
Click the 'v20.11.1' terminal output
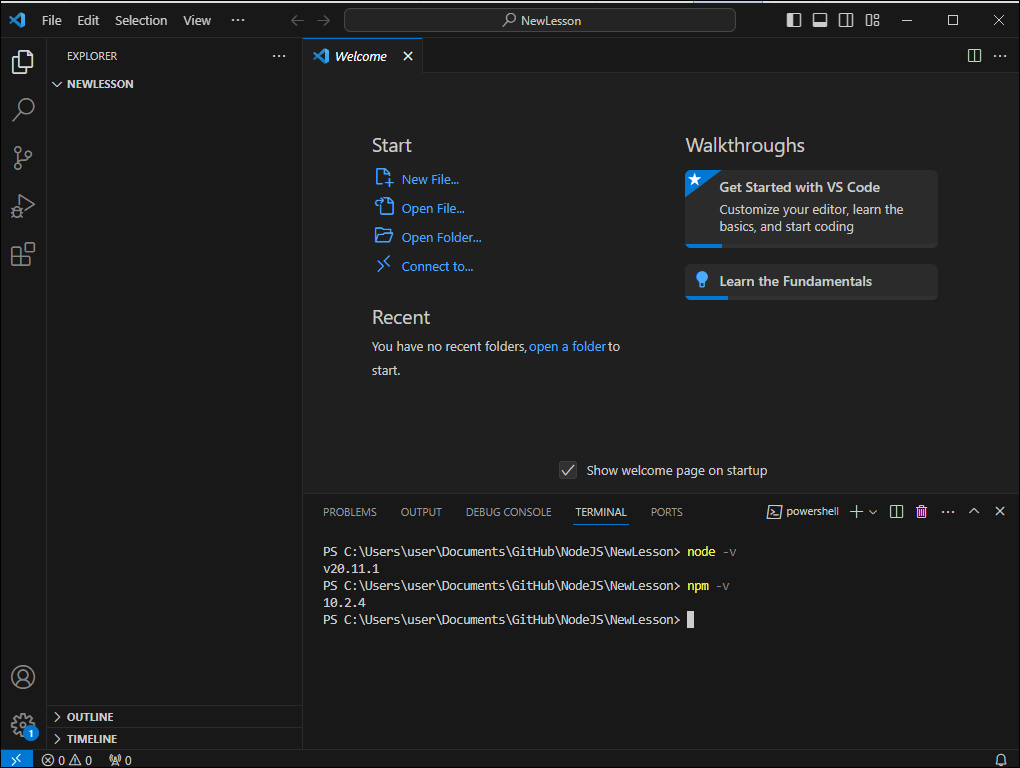tap(351, 568)
